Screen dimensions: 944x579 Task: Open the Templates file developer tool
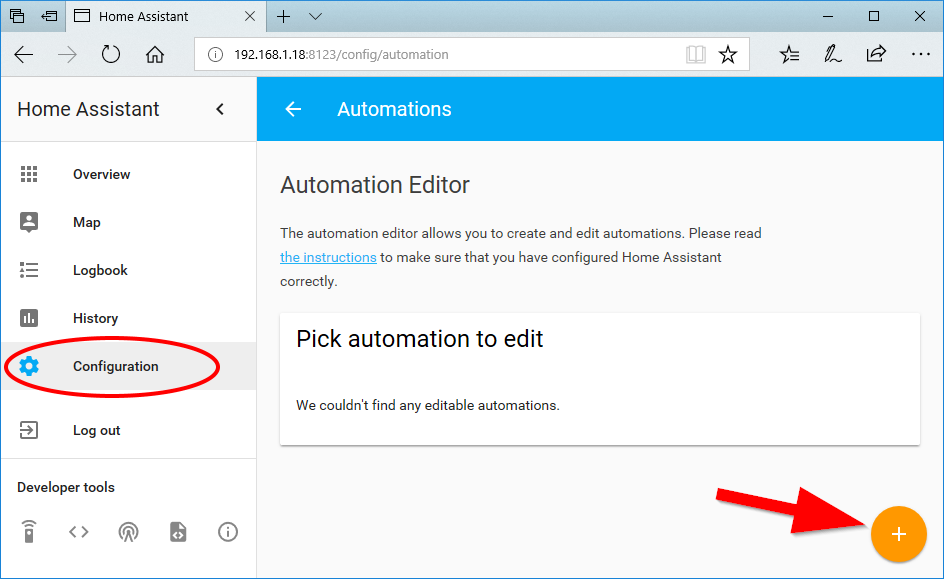[x=178, y=531]
